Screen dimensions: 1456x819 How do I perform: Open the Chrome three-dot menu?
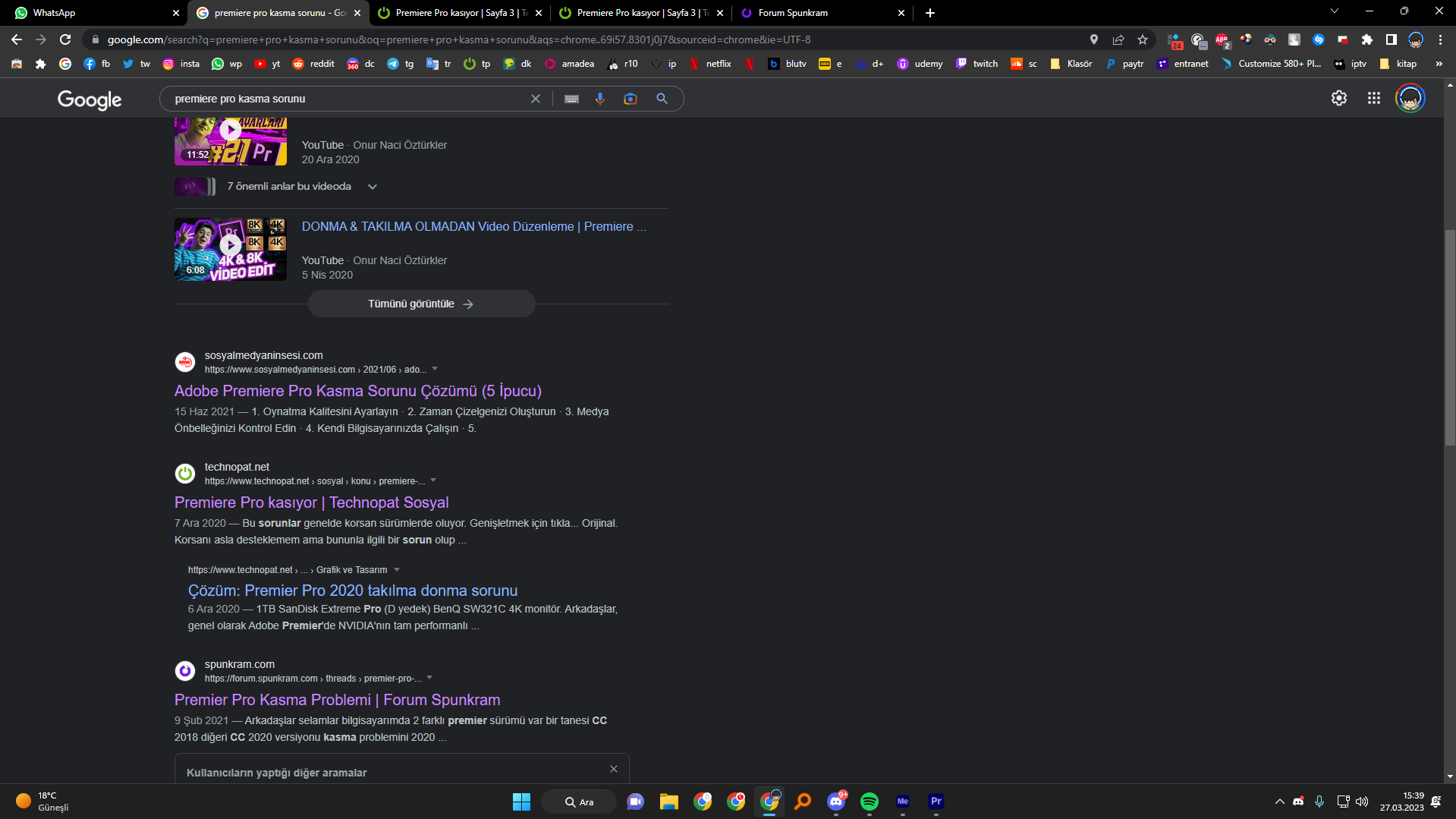(x=1440, y=39)
